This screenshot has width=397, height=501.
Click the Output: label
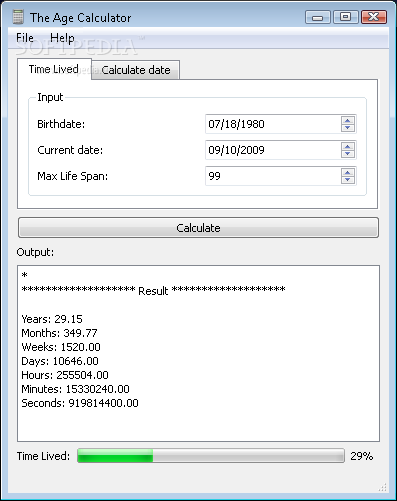35,252
